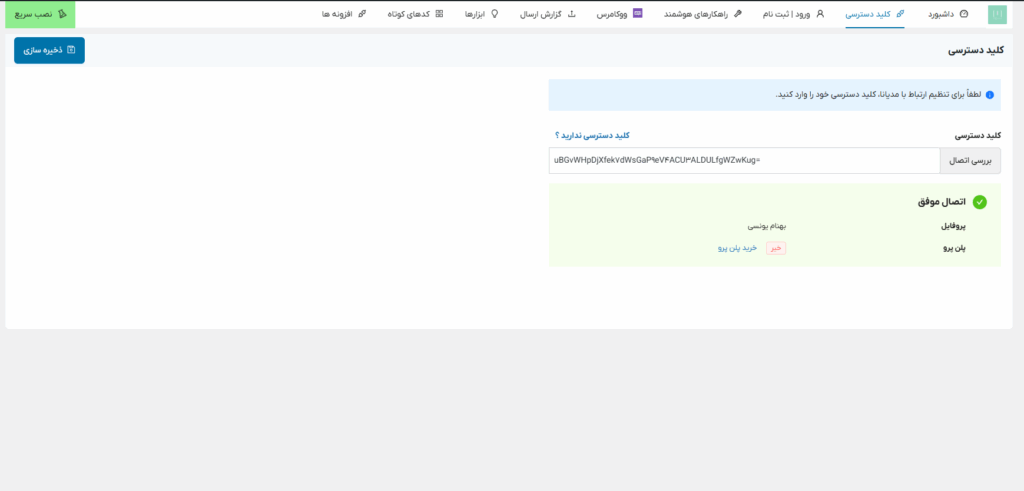Select the کلید دسترسی tab
Viewport: 1024px width, 491px height.
(x=875, y=14)
